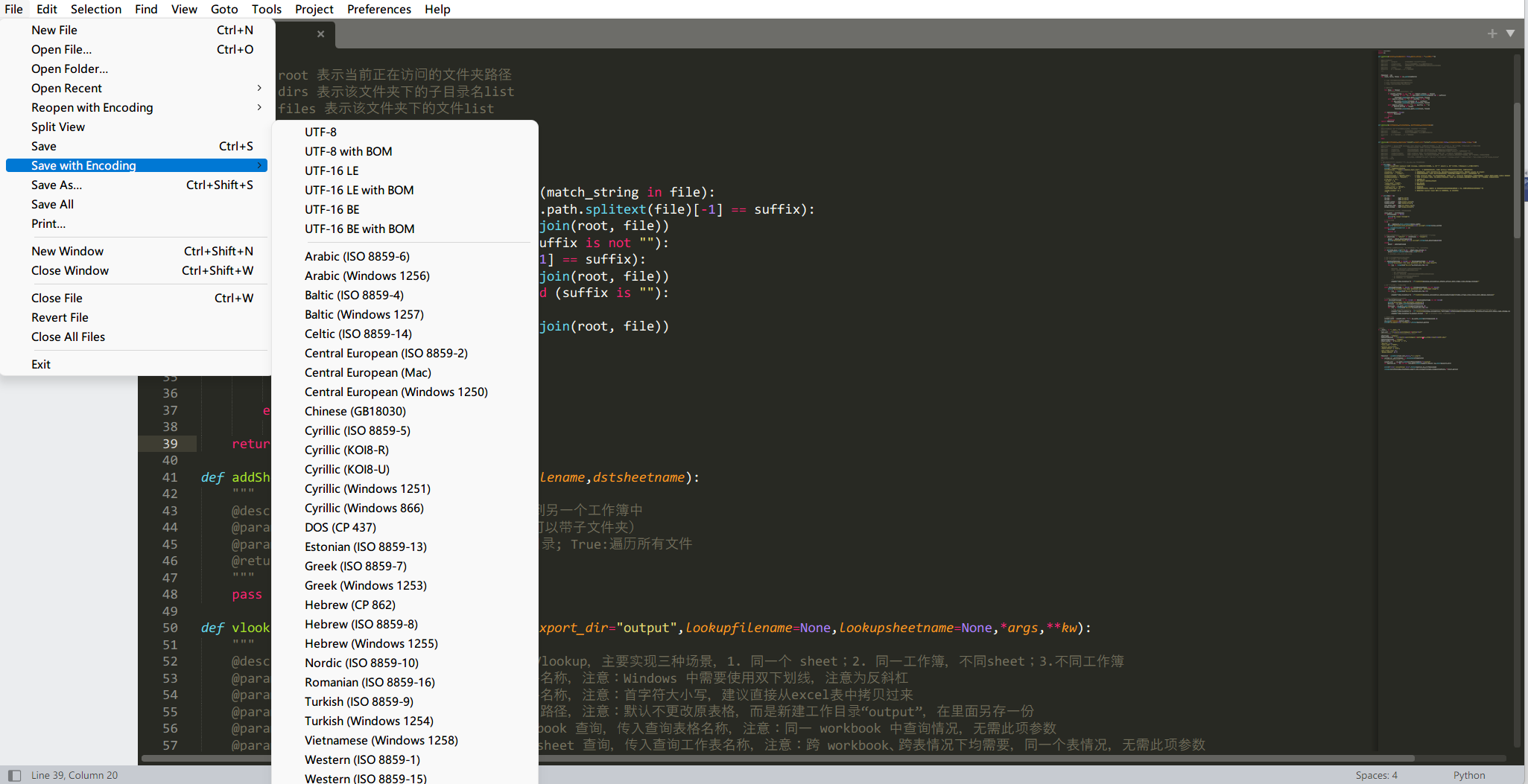Expand Reopen with Encoding submenu

[137, 107]
